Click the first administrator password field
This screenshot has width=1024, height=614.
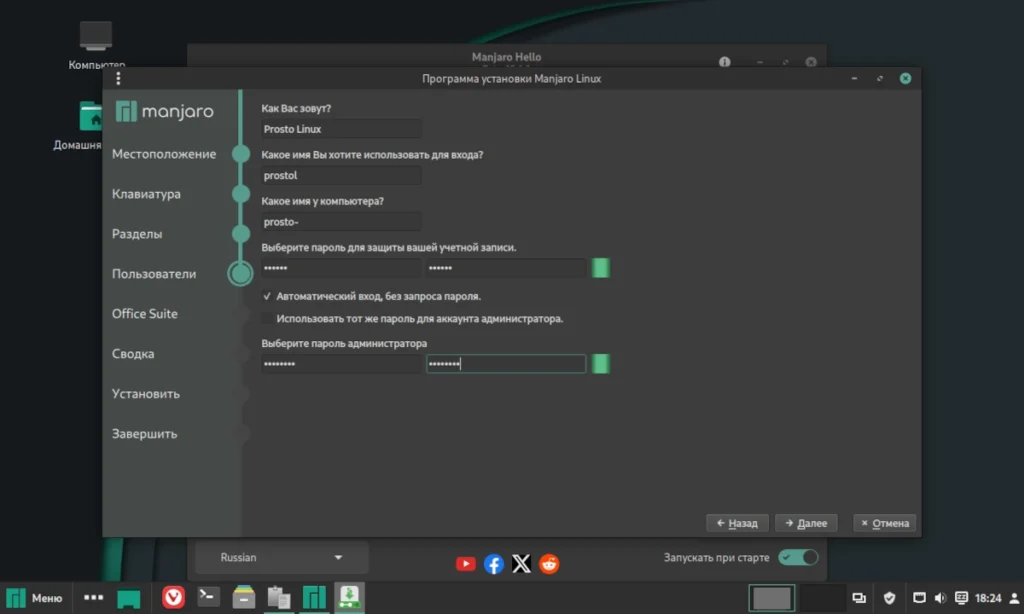(341, 364)
